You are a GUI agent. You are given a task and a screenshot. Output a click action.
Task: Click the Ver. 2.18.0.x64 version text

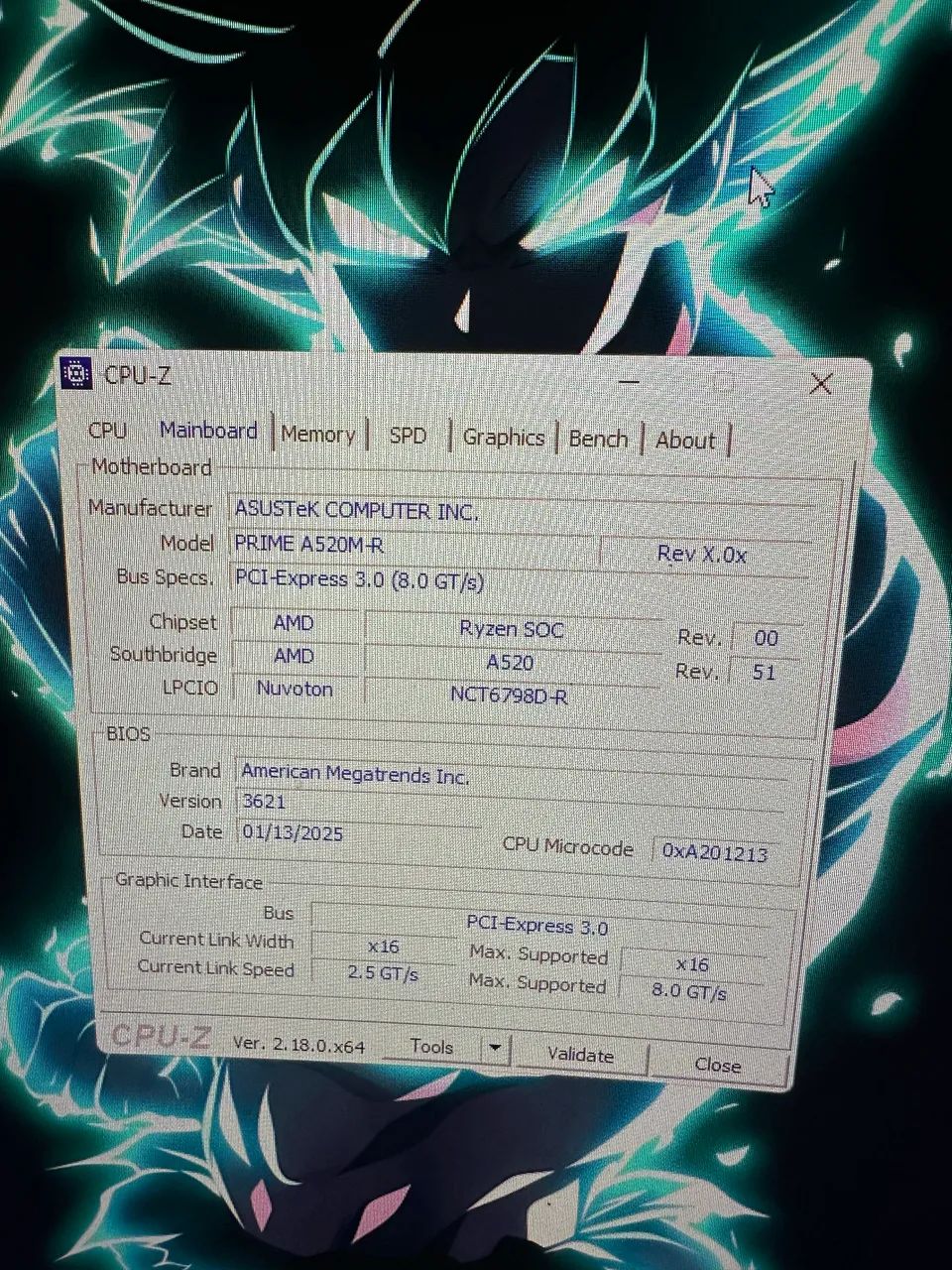[298, 1044]
